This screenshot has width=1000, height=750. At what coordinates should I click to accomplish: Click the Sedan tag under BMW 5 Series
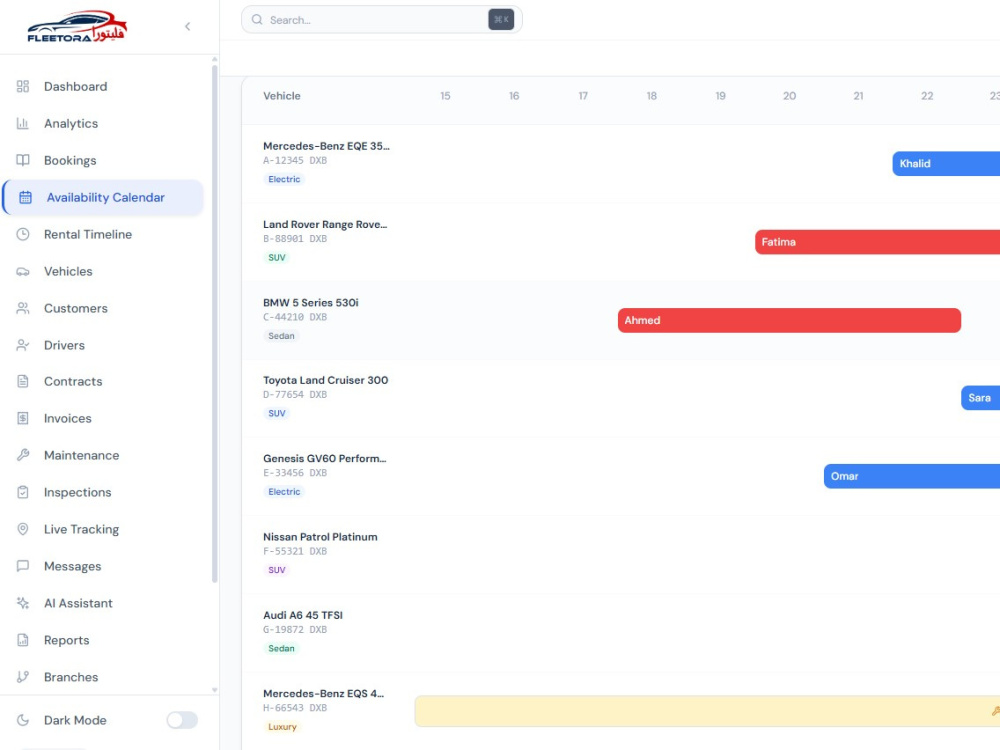point(281,336)
